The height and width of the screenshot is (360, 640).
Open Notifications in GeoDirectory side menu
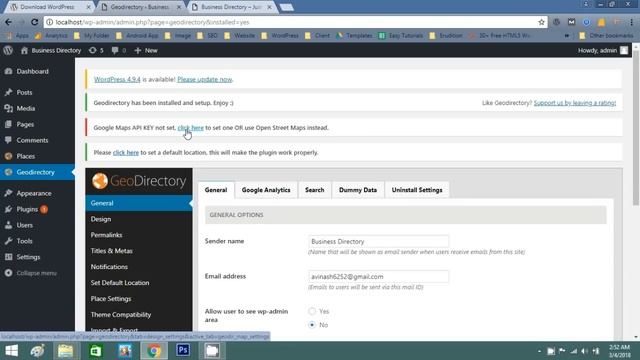[139, 267]
